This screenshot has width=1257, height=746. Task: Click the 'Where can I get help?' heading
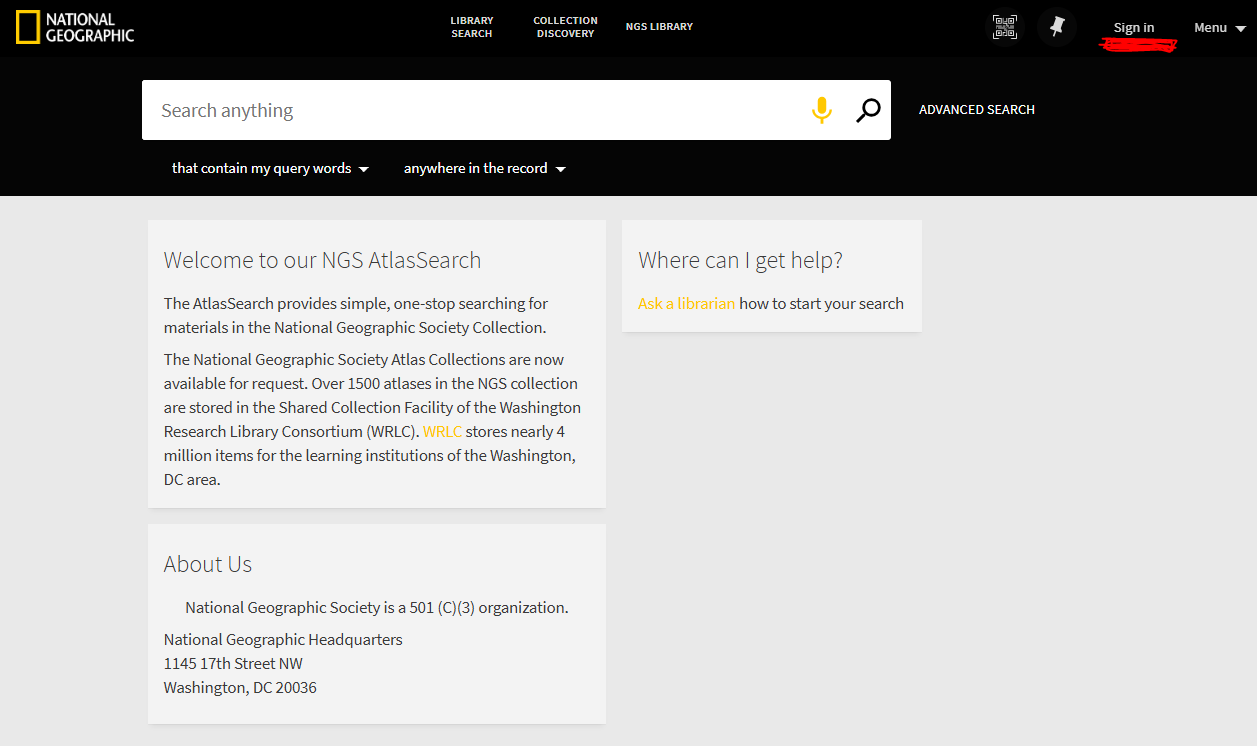(740, 260)
